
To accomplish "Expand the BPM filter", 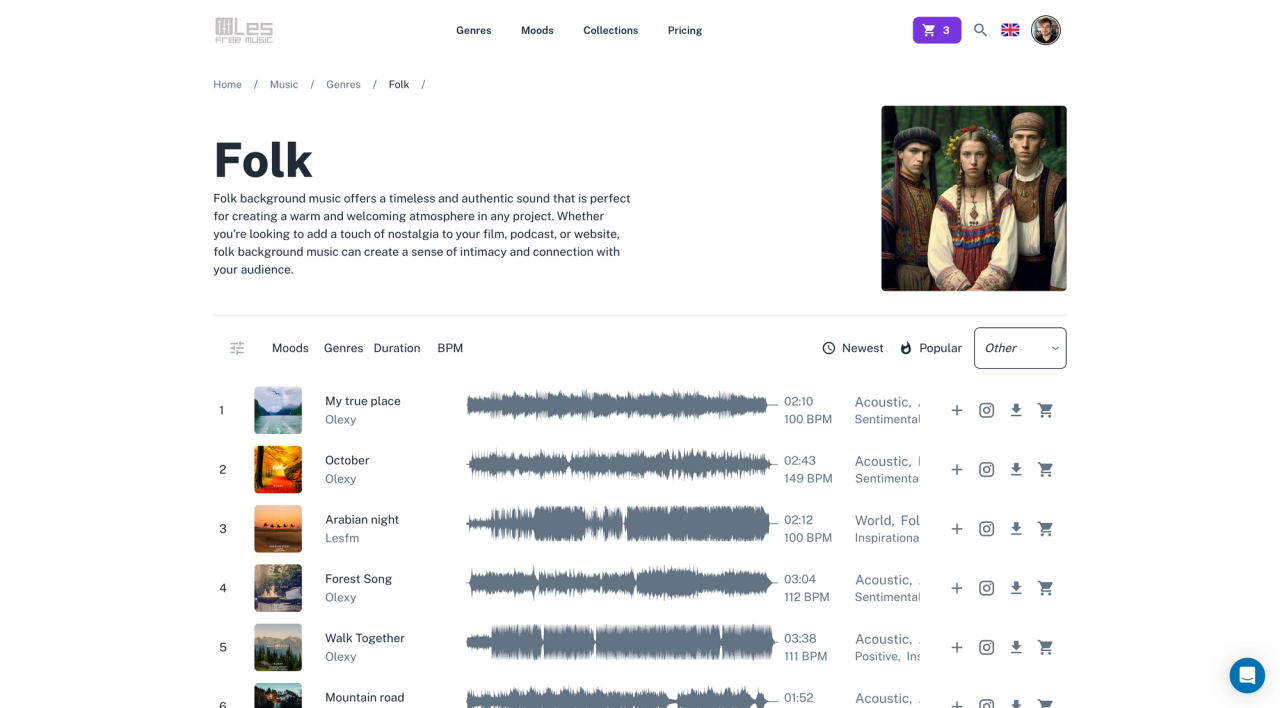I will pos(449,348).
